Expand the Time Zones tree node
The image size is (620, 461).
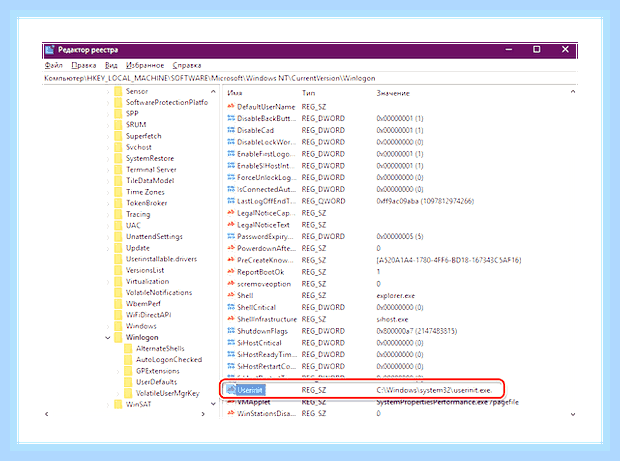click(x=108, y=192)
